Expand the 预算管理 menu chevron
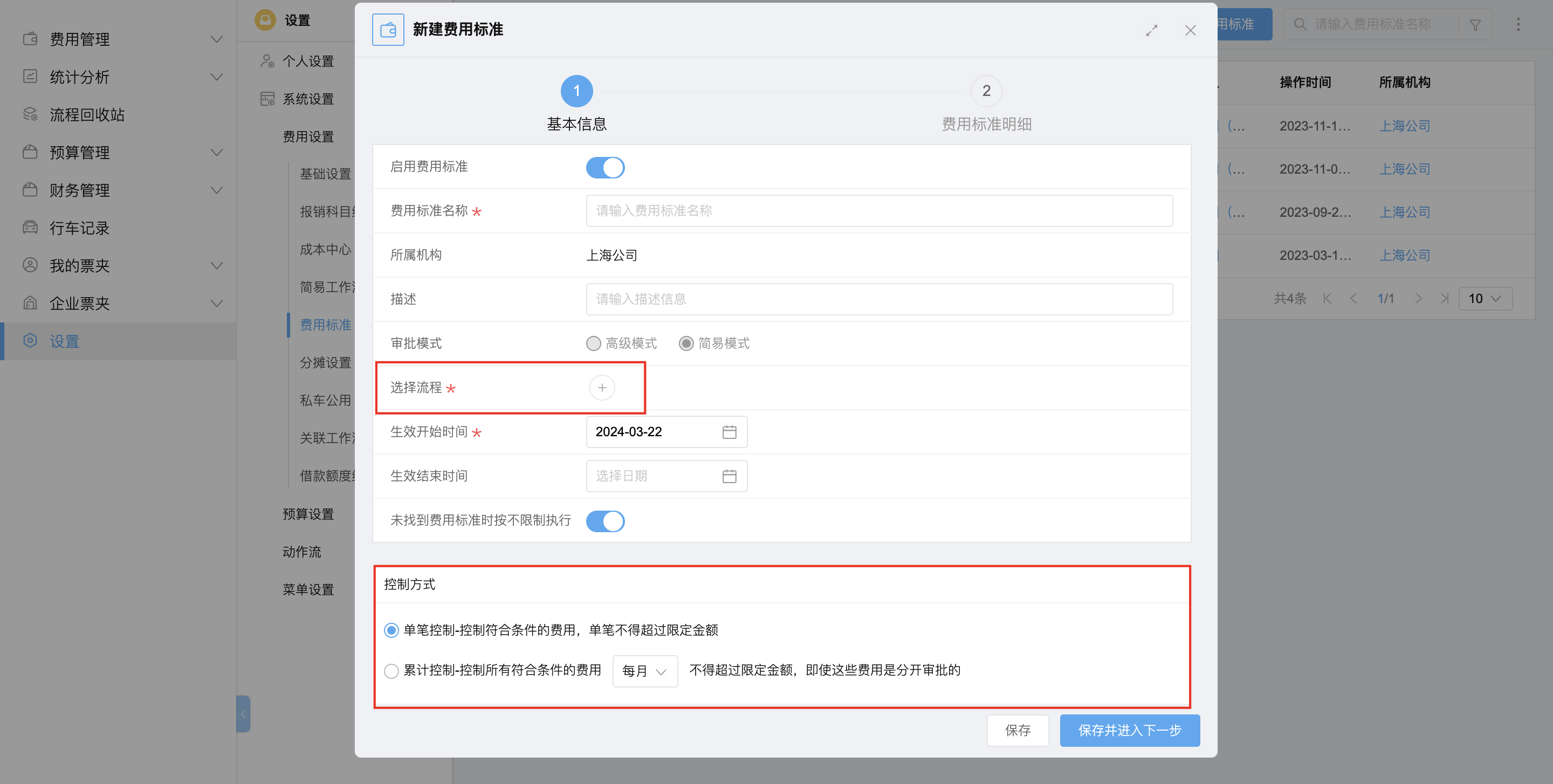The width and height of the screenshot is (1553, 784). pos(216,152)
